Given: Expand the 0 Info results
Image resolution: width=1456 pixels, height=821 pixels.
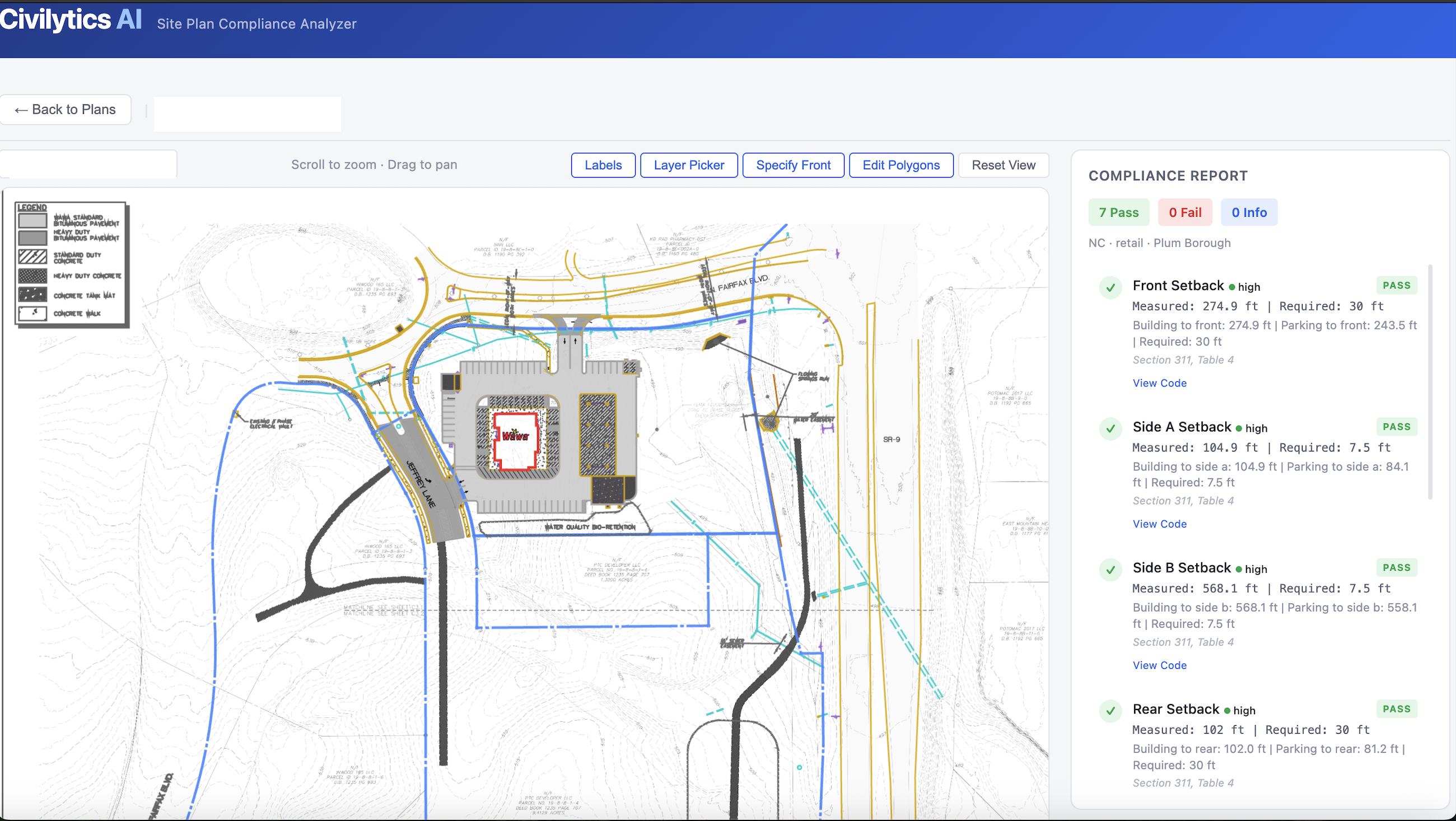Looking at the screenshot, I should 1249,212.
